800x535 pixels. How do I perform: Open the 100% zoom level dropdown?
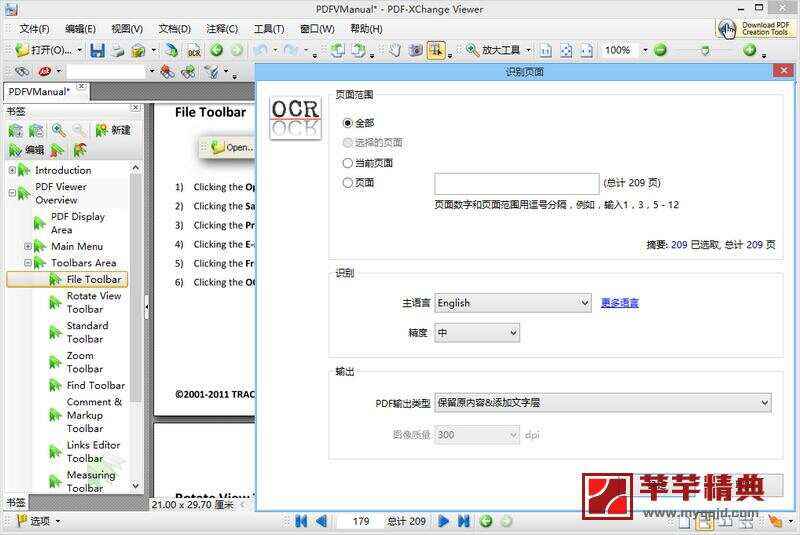pyautogui.click(x=645, y=50)
